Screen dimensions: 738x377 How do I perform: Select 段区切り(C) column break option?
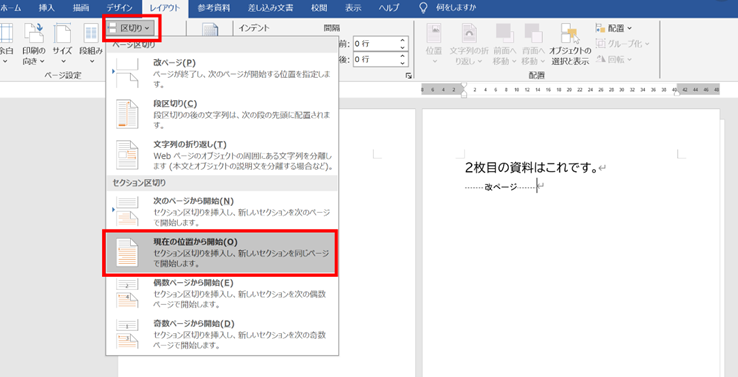222,114
